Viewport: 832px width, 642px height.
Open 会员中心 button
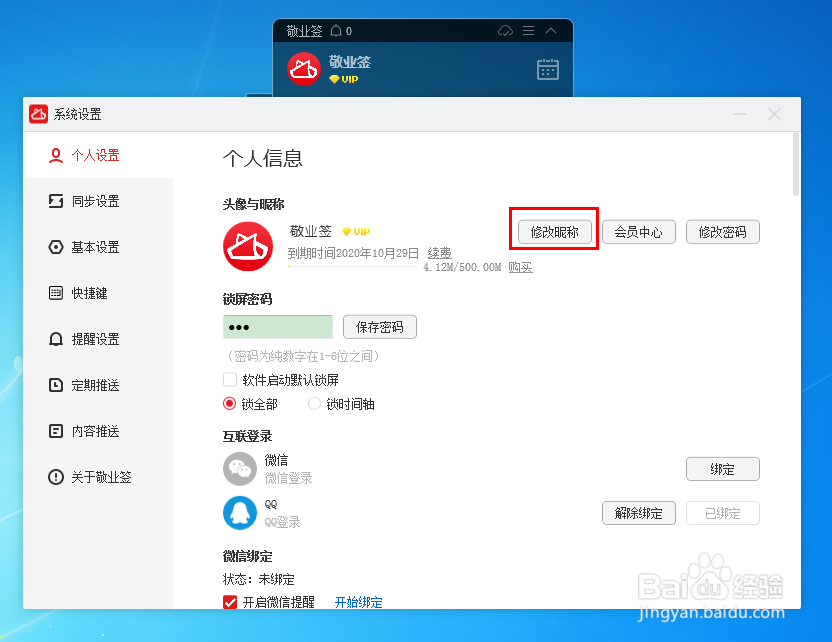tap(638, 232)
